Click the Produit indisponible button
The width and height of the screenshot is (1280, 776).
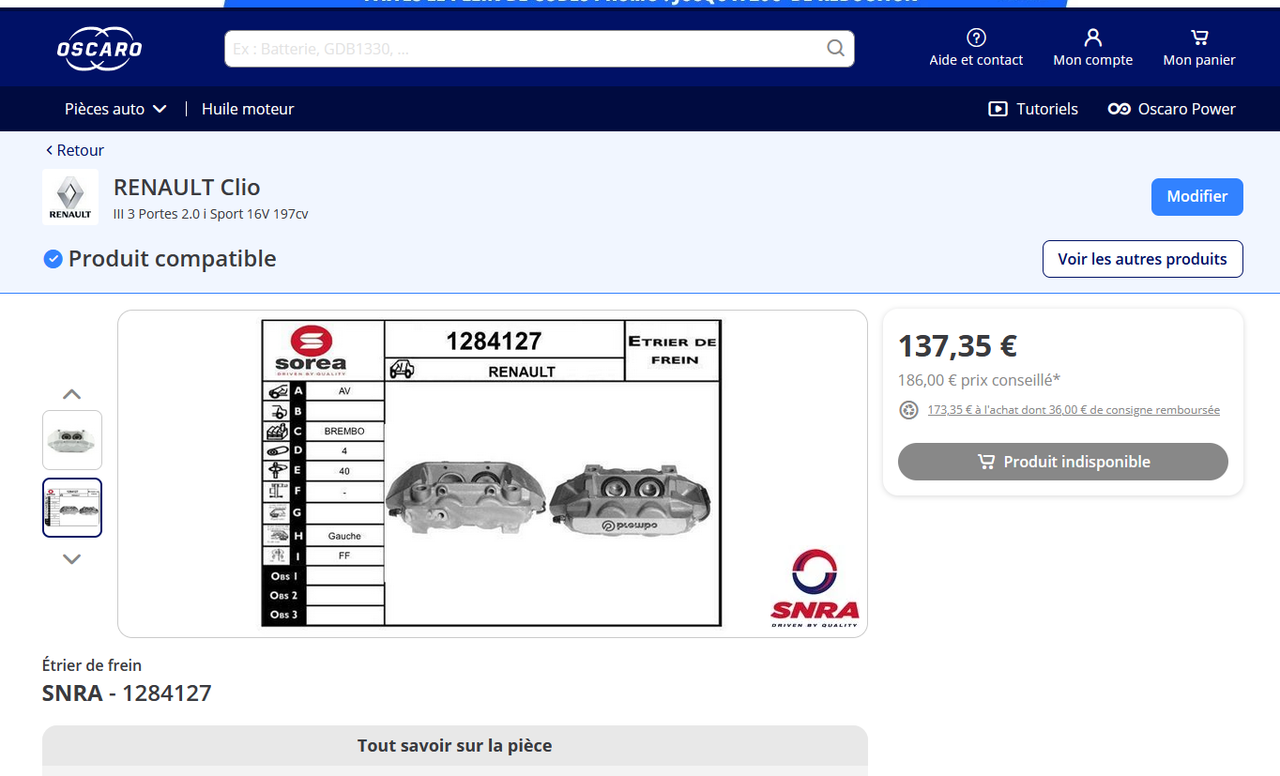[x=1063, y=462]
